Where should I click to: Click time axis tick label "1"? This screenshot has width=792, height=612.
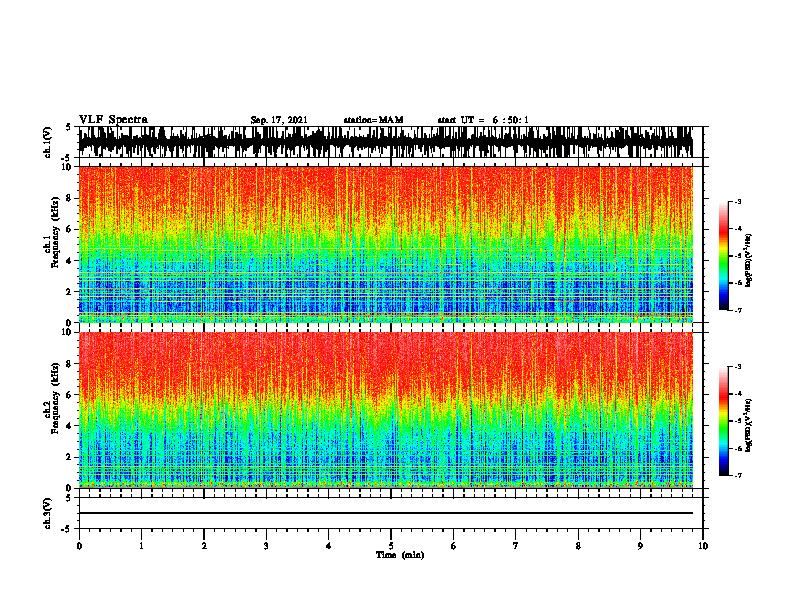pos(141,546)
